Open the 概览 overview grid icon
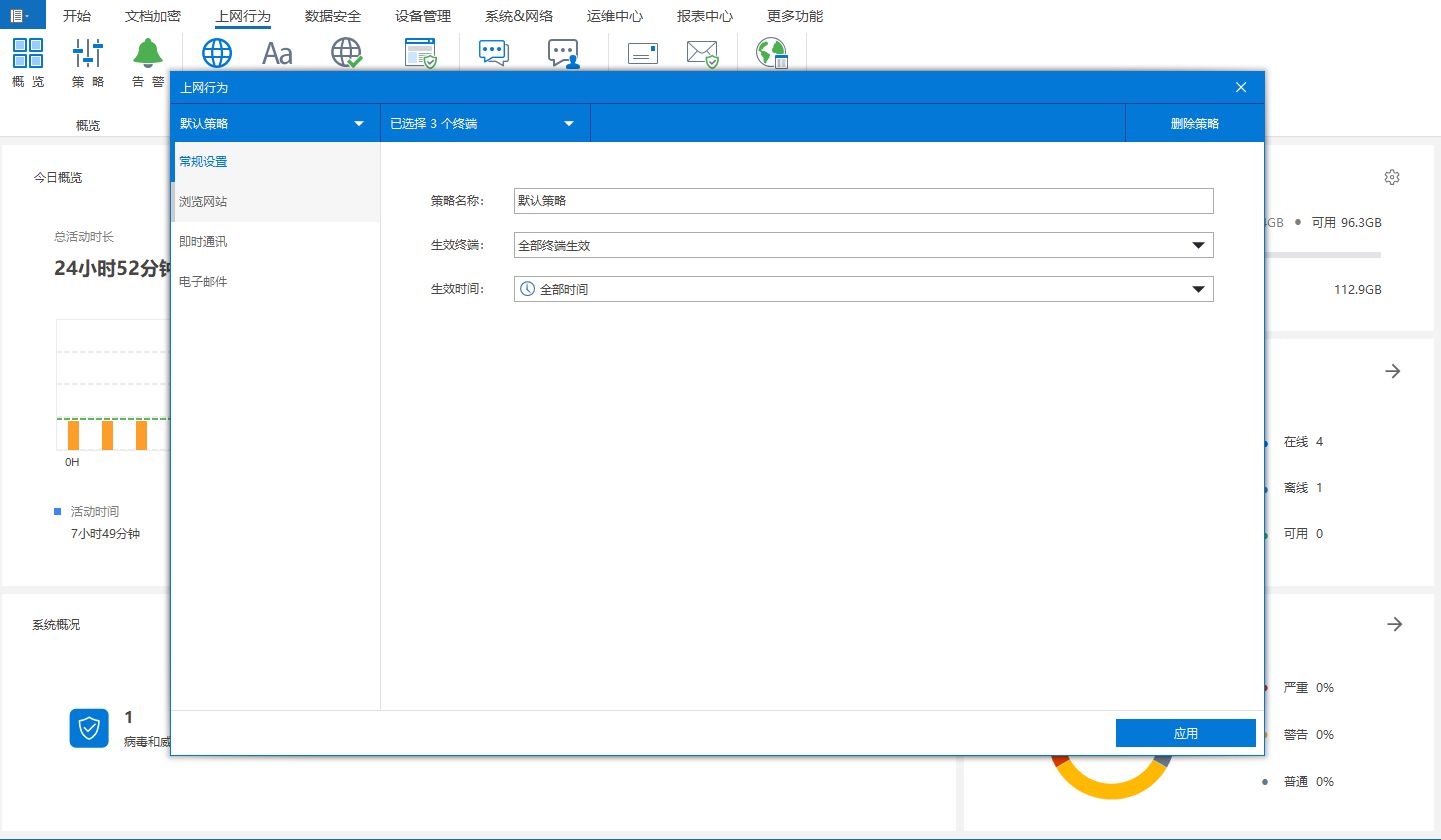Viewport: 1441px width, 840px height. (x=28, y=53)
